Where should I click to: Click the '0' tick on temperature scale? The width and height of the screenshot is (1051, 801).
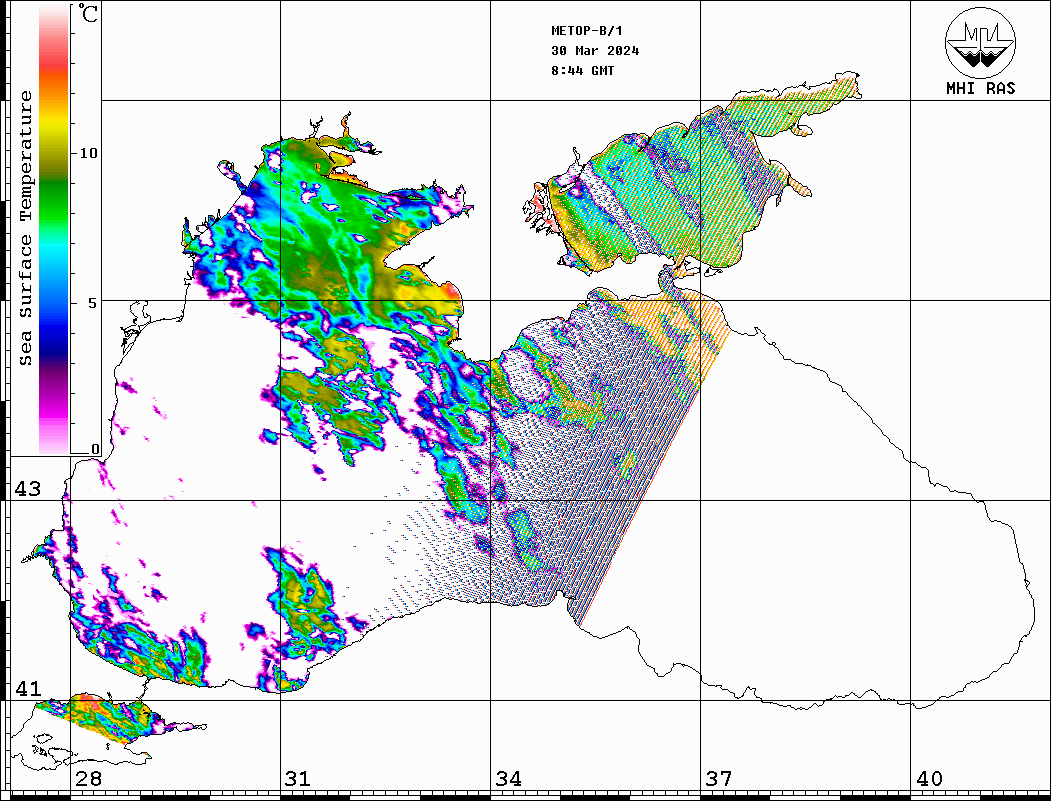[x=95, y=449]
